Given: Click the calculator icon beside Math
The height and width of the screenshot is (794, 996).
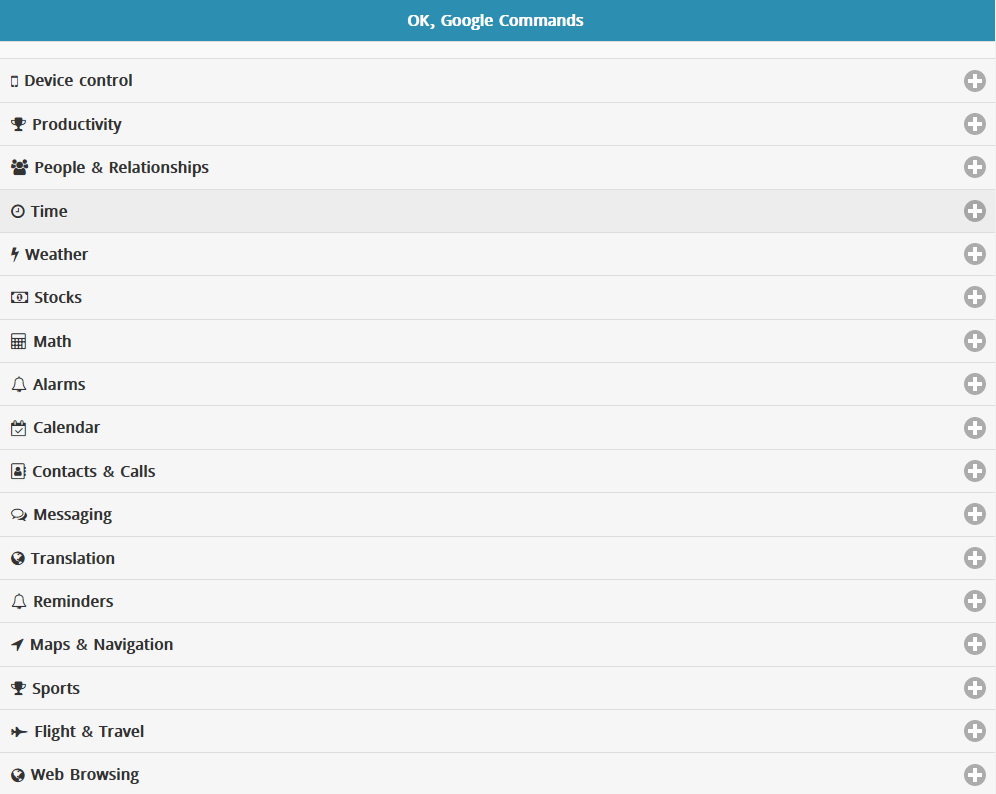Looking at the screenshot, I should point(18,341).
